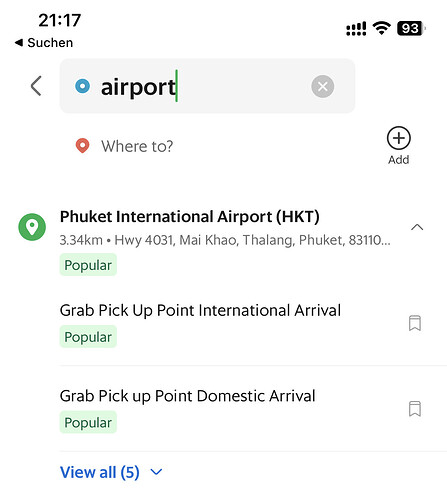Tap the red destination pin icon
Viewport: 447px width, 500px height.
coord(82,146)
